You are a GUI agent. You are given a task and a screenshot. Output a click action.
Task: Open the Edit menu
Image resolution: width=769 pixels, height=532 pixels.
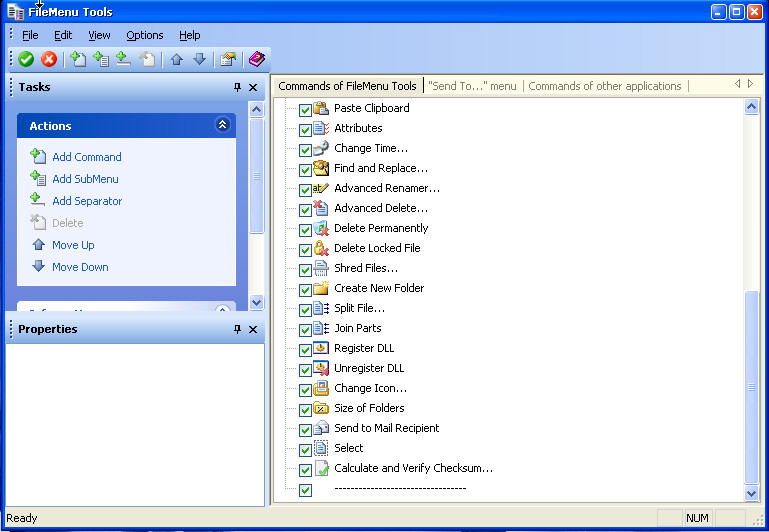63,35
